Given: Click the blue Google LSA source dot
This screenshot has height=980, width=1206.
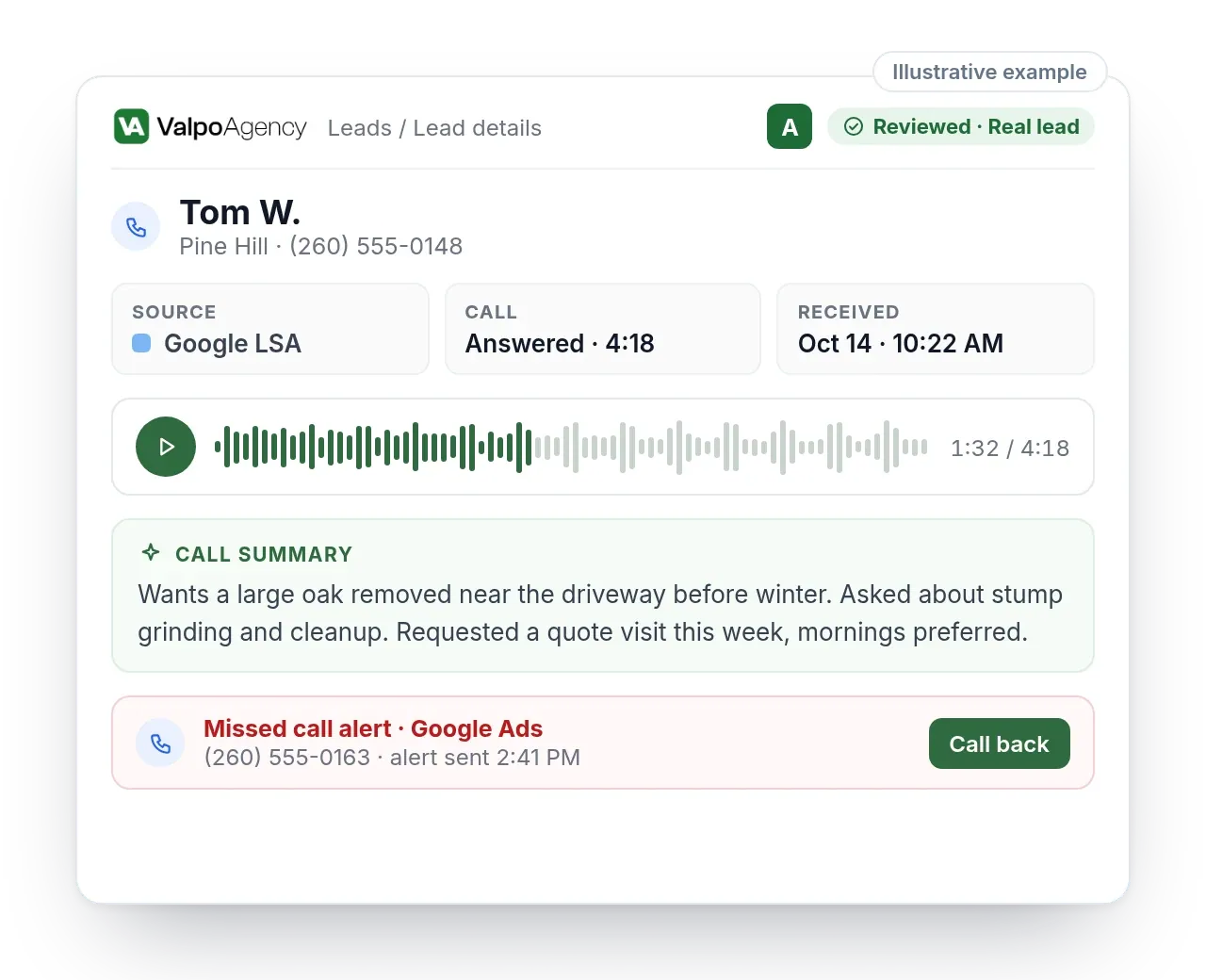Looking at the screenshot, I should [141, 343].
